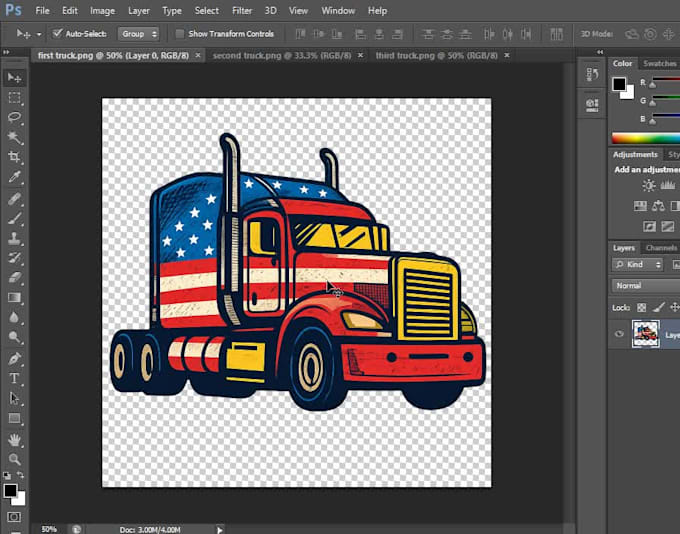Click the 50% zoom level field
This screenshot has height=534, width=680.
(49, 529)
